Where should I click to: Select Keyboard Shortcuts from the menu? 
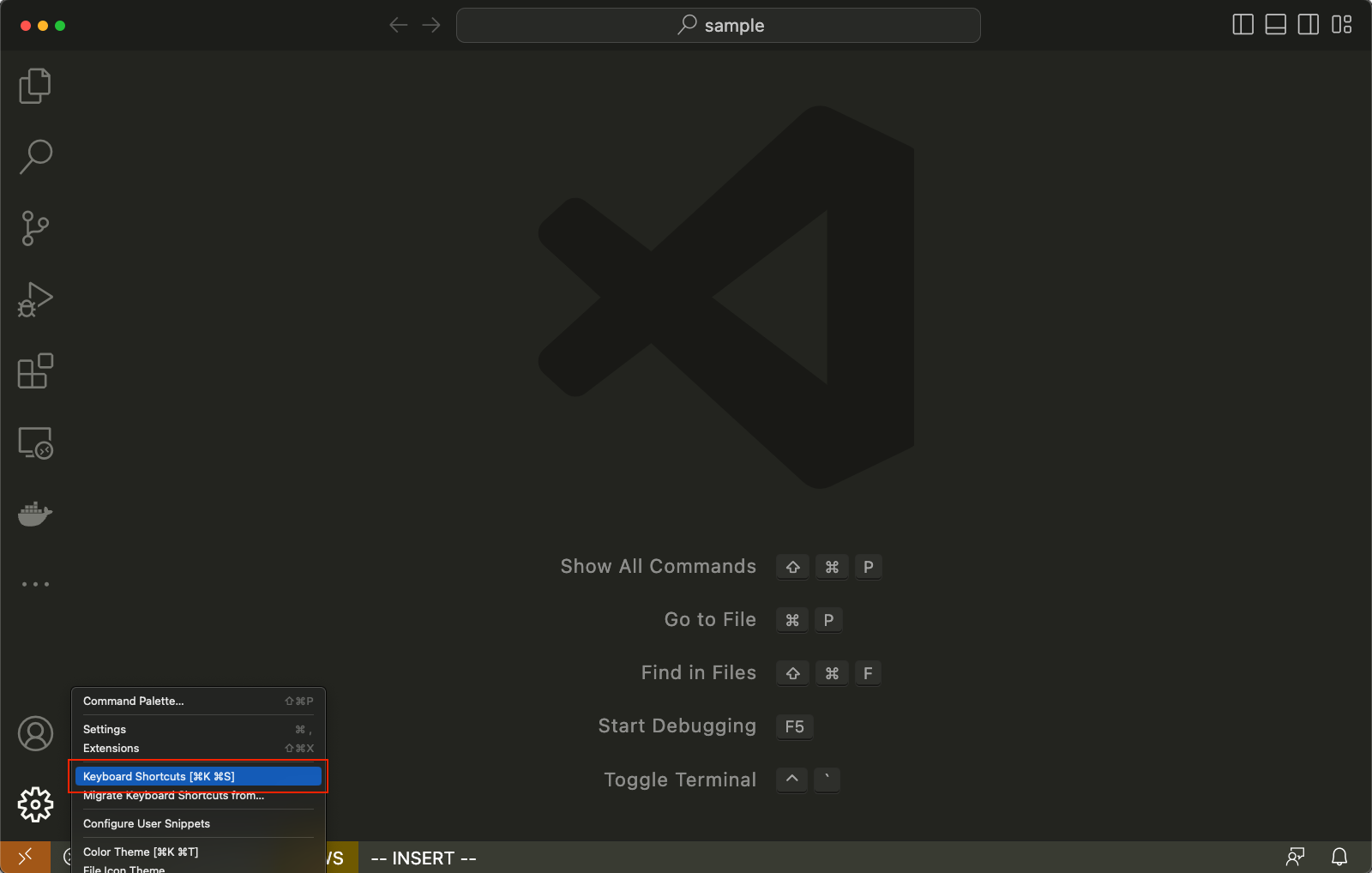[158, 776]
